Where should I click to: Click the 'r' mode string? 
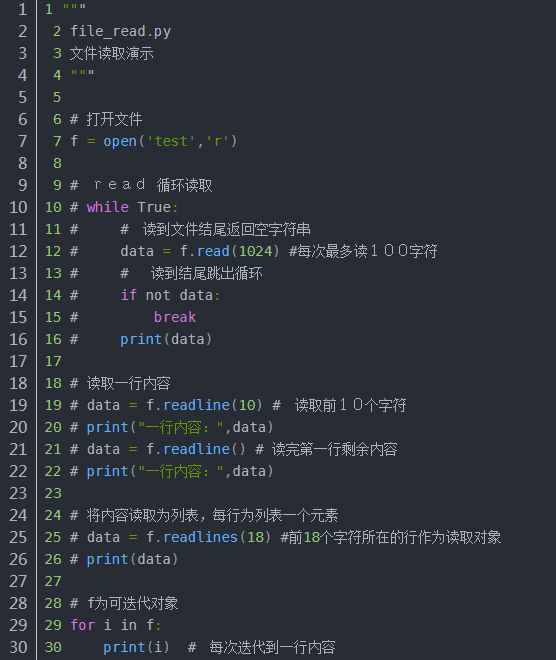click(x=218, y=141)
